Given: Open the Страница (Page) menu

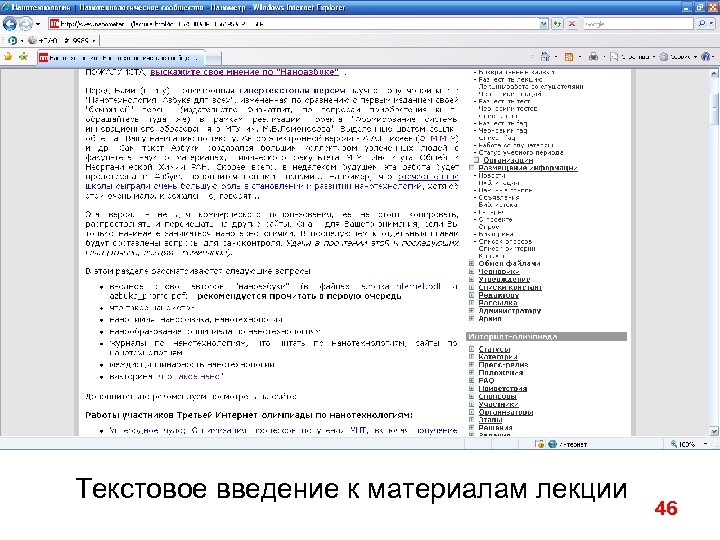Looking at the screenshot, I should click(633, 57).
